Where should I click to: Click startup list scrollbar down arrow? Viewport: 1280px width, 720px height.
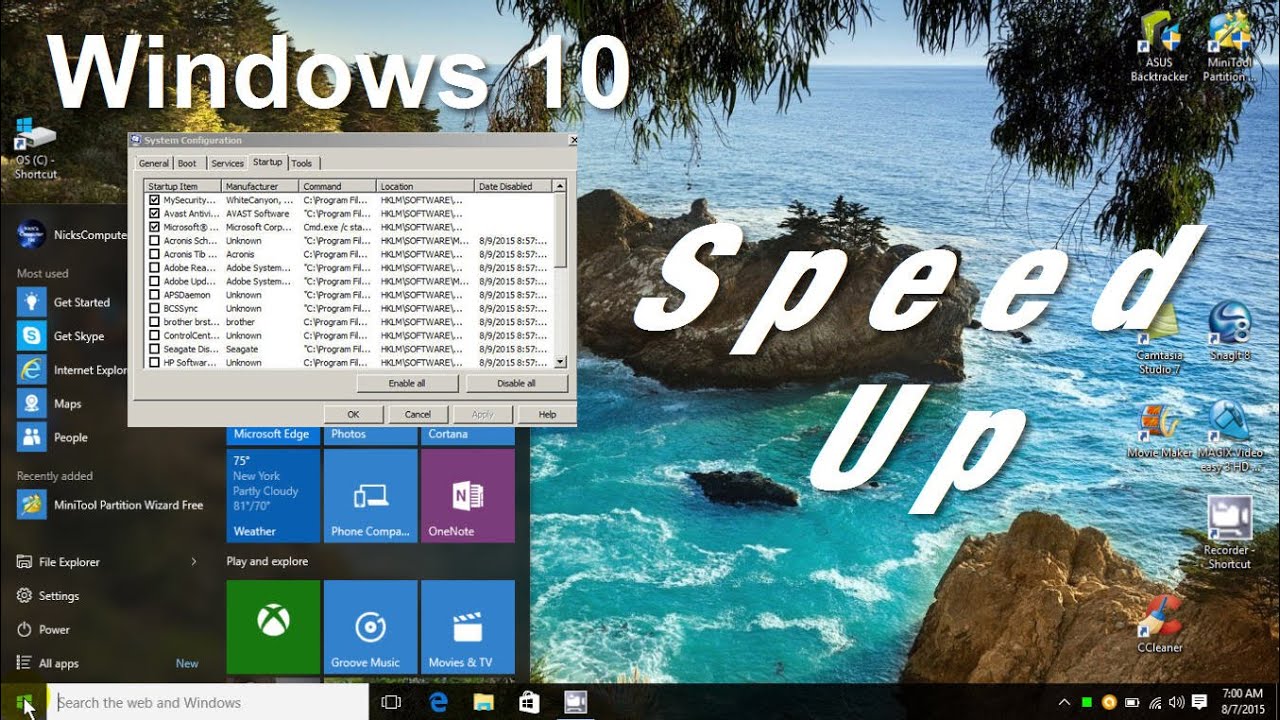[560, 362]
